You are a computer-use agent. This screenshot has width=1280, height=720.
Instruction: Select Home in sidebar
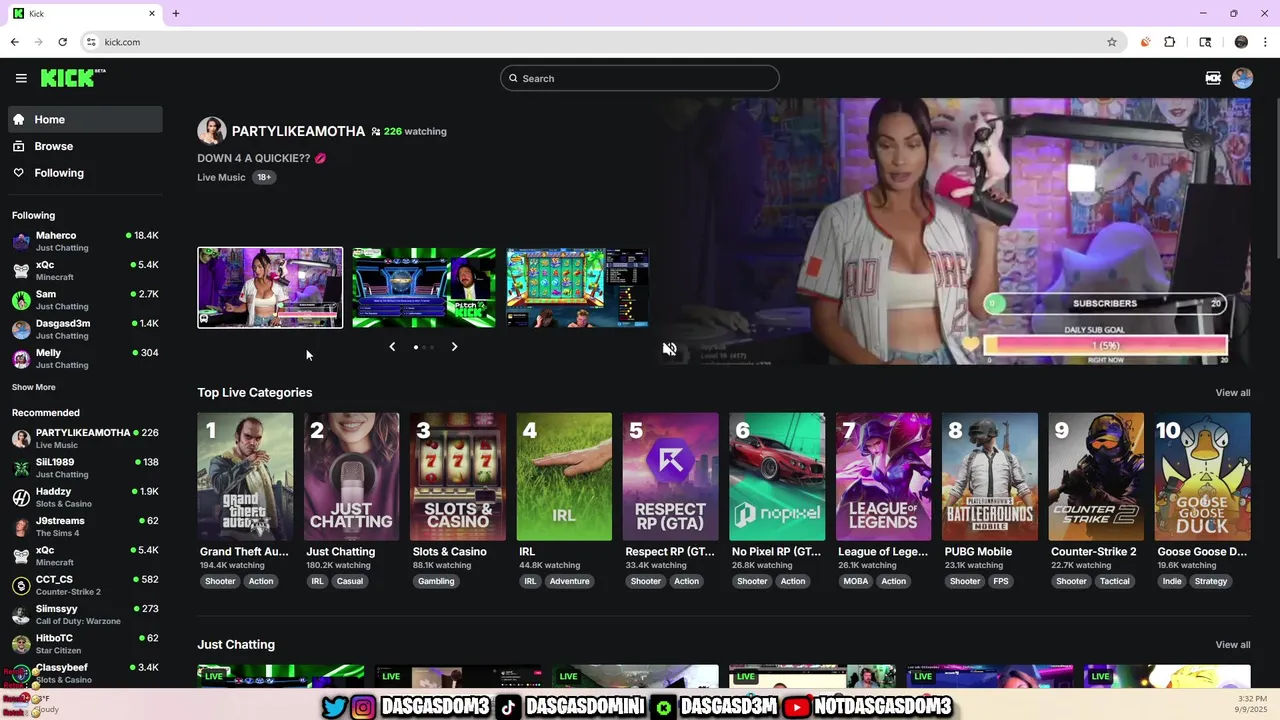85,119
